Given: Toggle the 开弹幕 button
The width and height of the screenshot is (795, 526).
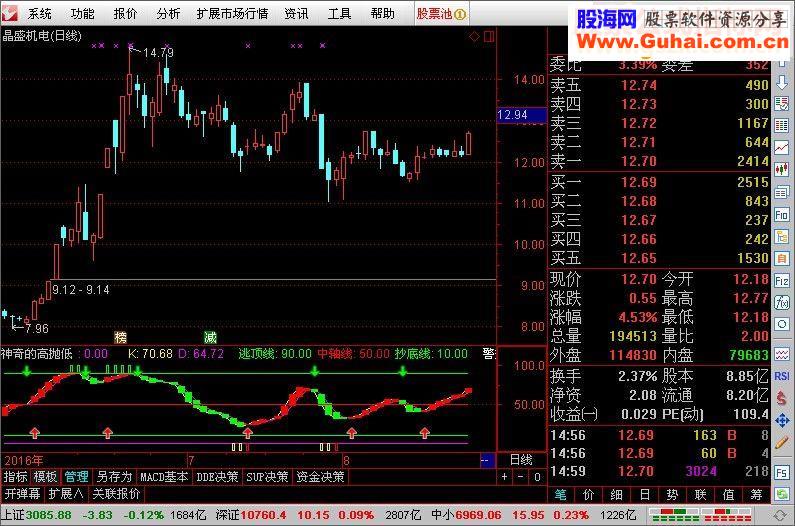Looking at the screenshot, I should (22, 494).
